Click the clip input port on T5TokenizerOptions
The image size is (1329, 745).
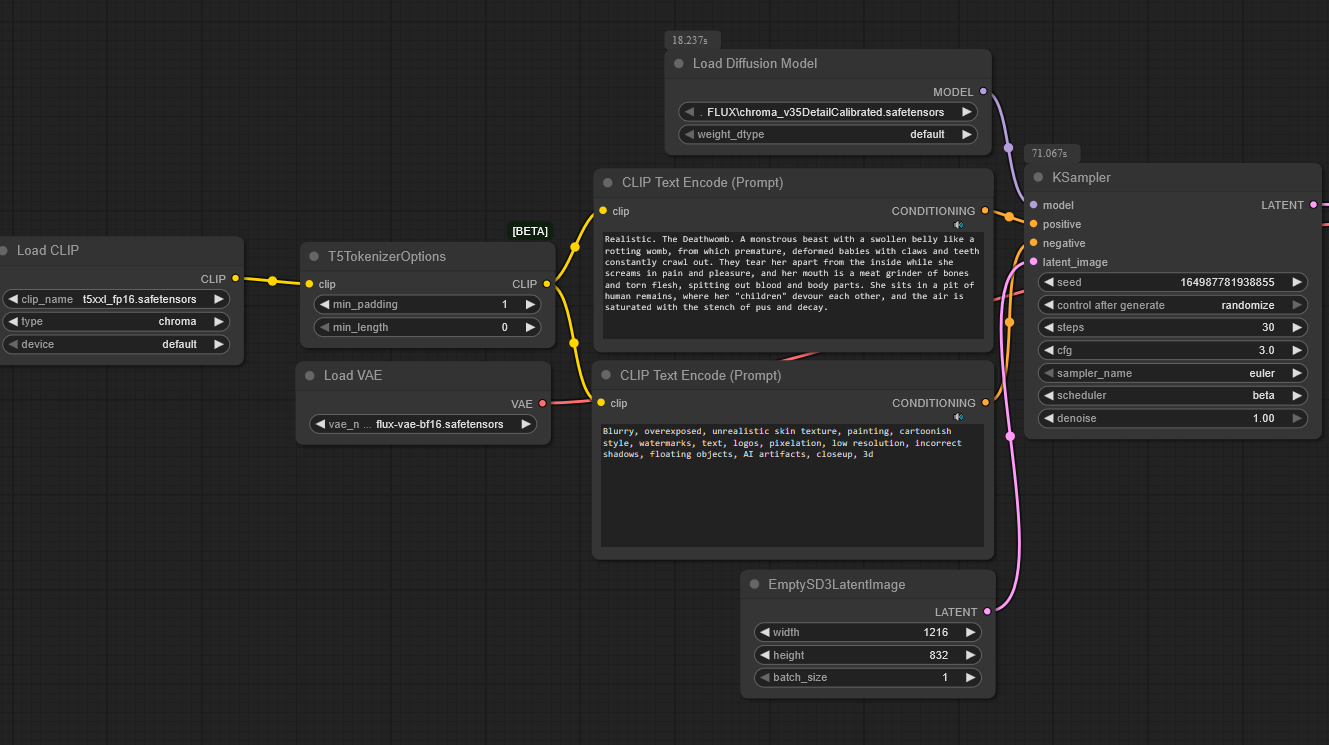coord(309,284)
